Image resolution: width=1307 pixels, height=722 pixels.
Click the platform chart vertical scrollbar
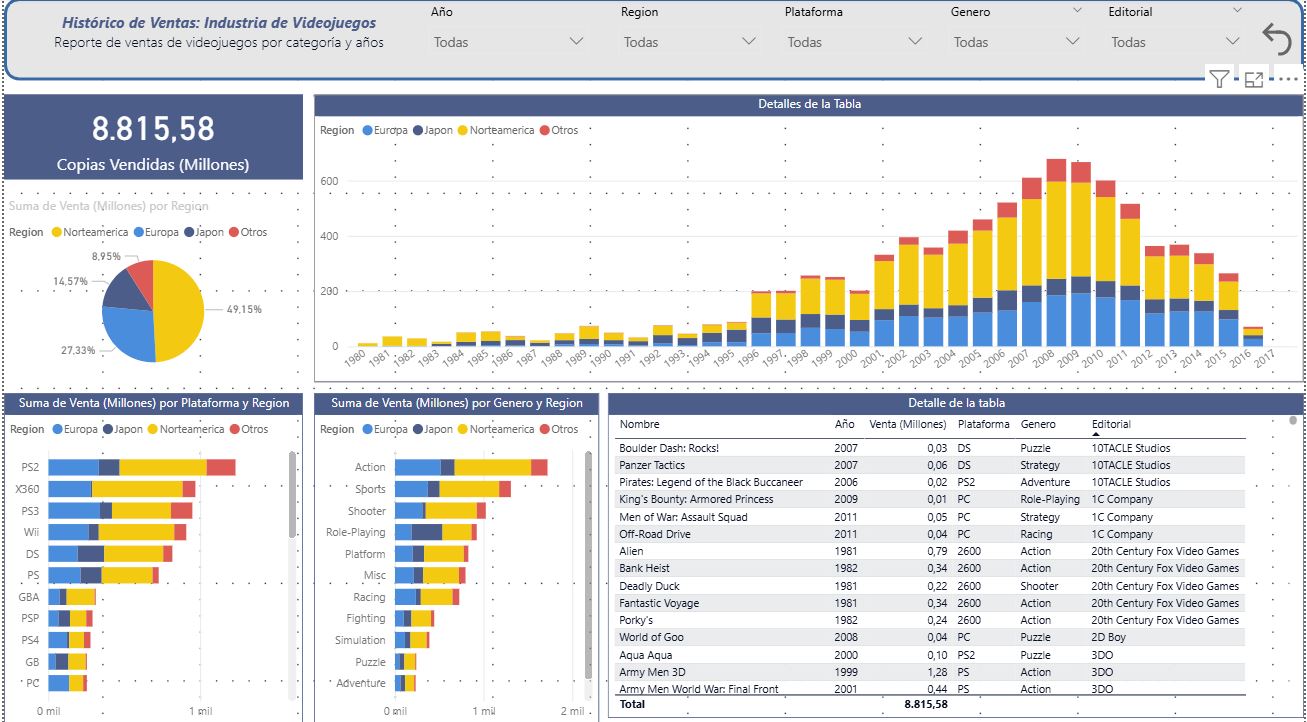292,500
